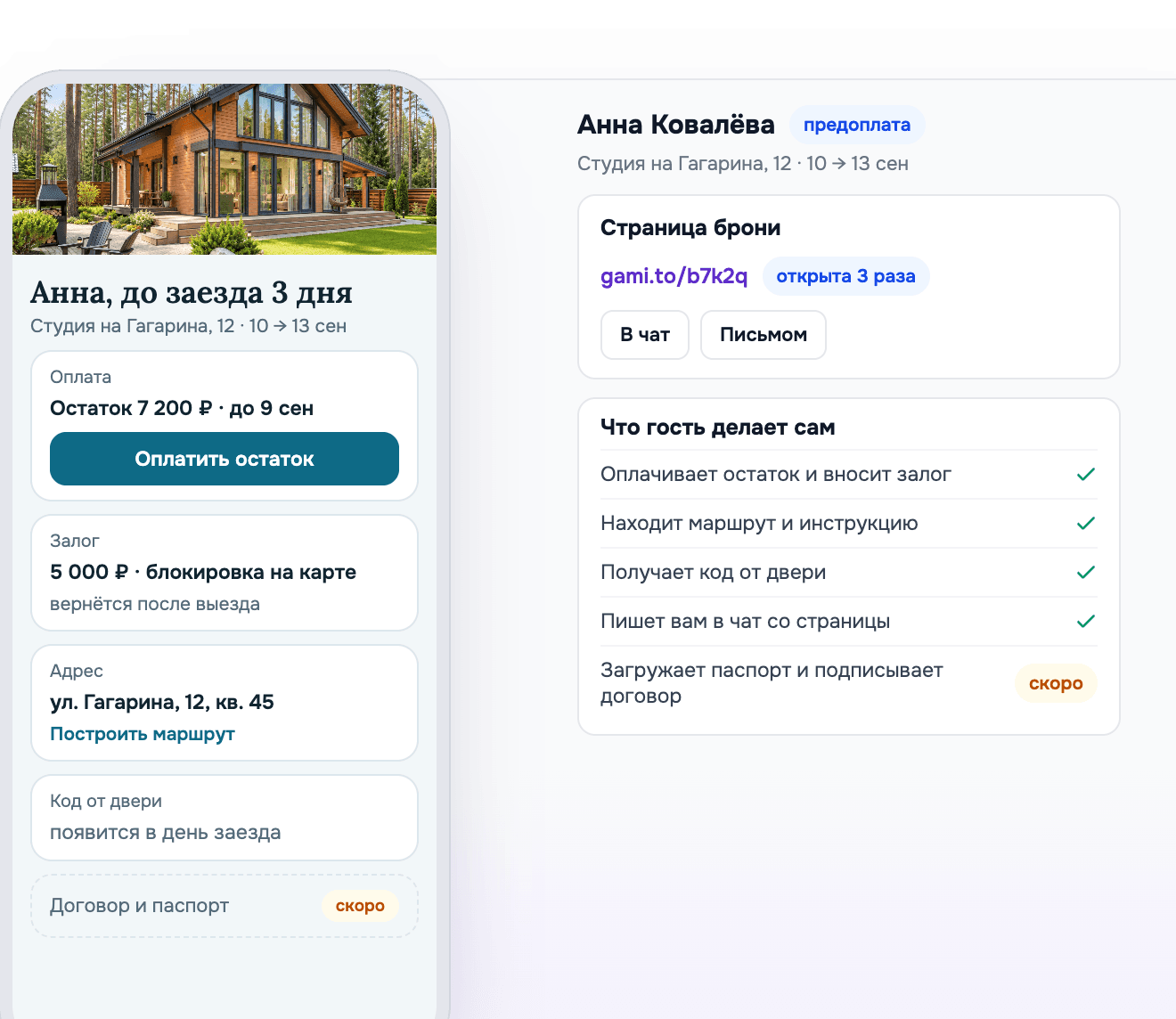Click 'Находит маршрут и инструкцию' row text
Screen dimensions: 1176x1019
759,524
